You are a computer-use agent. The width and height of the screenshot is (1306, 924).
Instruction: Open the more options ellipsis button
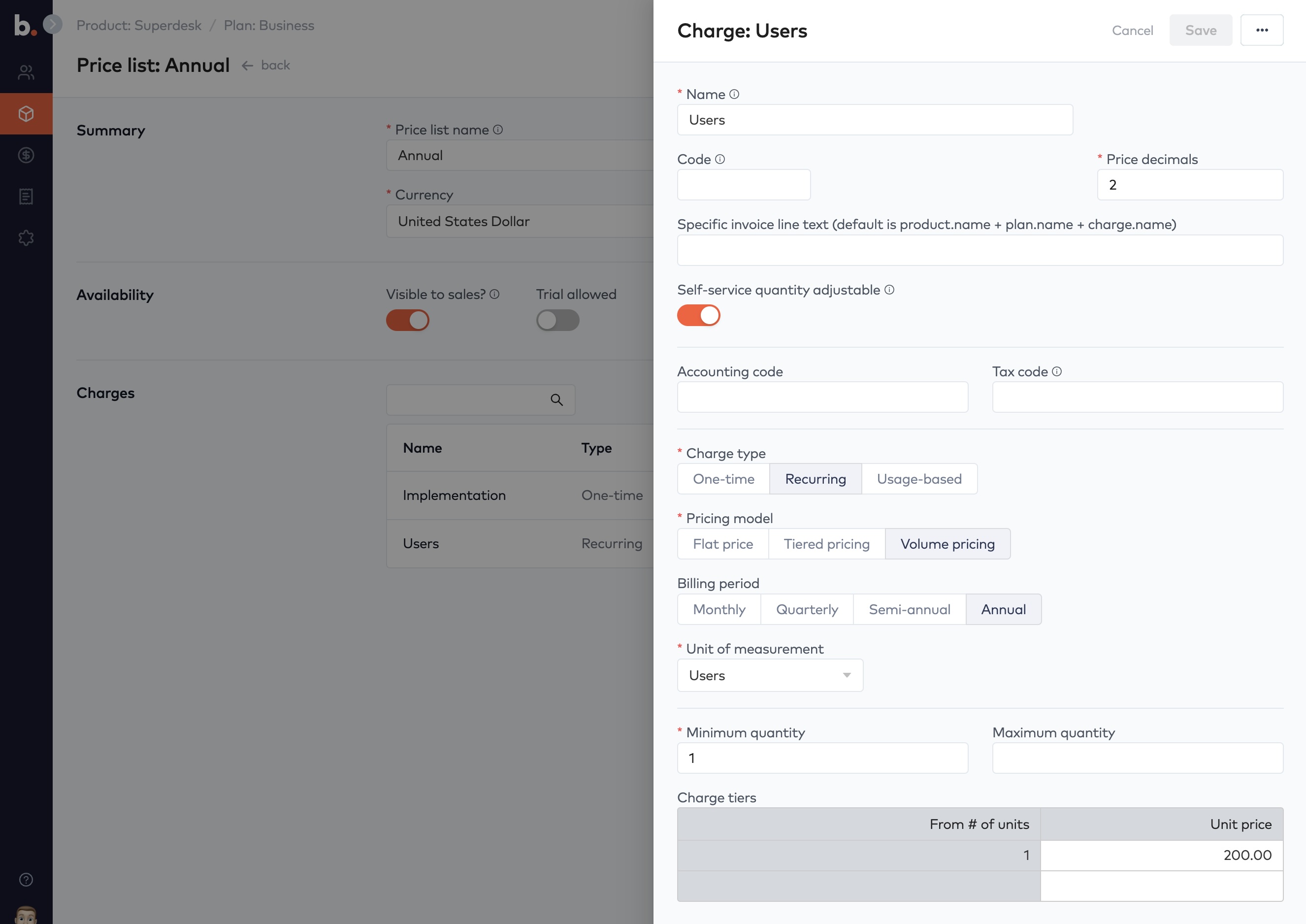[1262, 30]
